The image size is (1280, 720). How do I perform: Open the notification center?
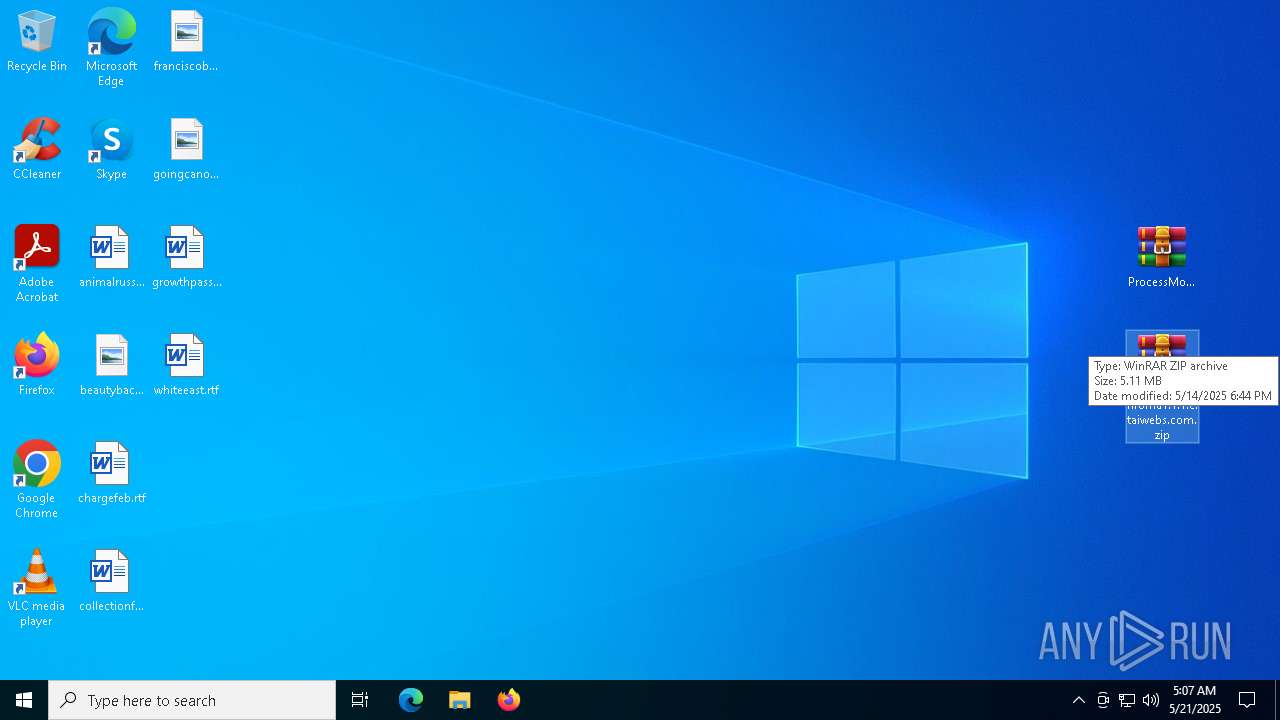point(1247,700)
